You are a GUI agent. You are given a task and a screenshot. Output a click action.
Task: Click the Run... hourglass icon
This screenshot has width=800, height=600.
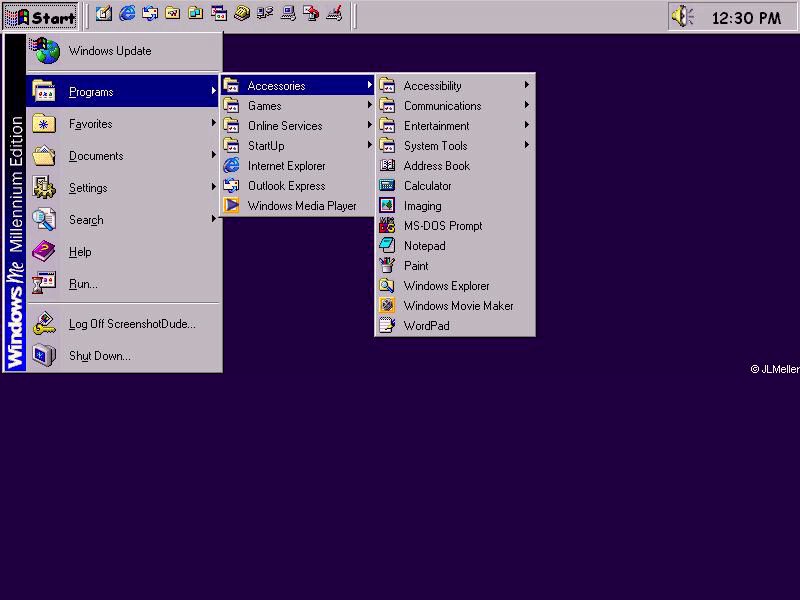44,284
